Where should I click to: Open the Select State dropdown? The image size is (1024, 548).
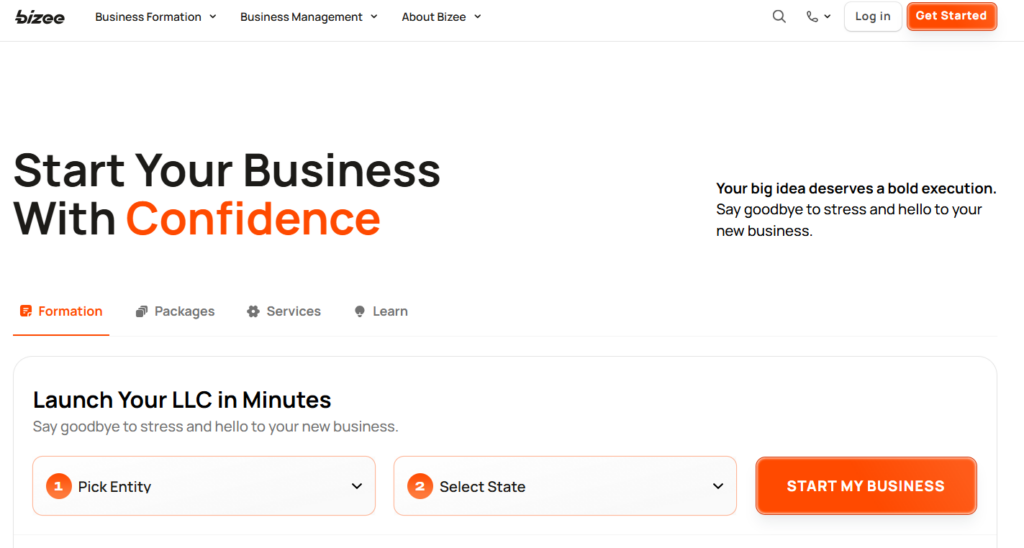click(565, 486)
